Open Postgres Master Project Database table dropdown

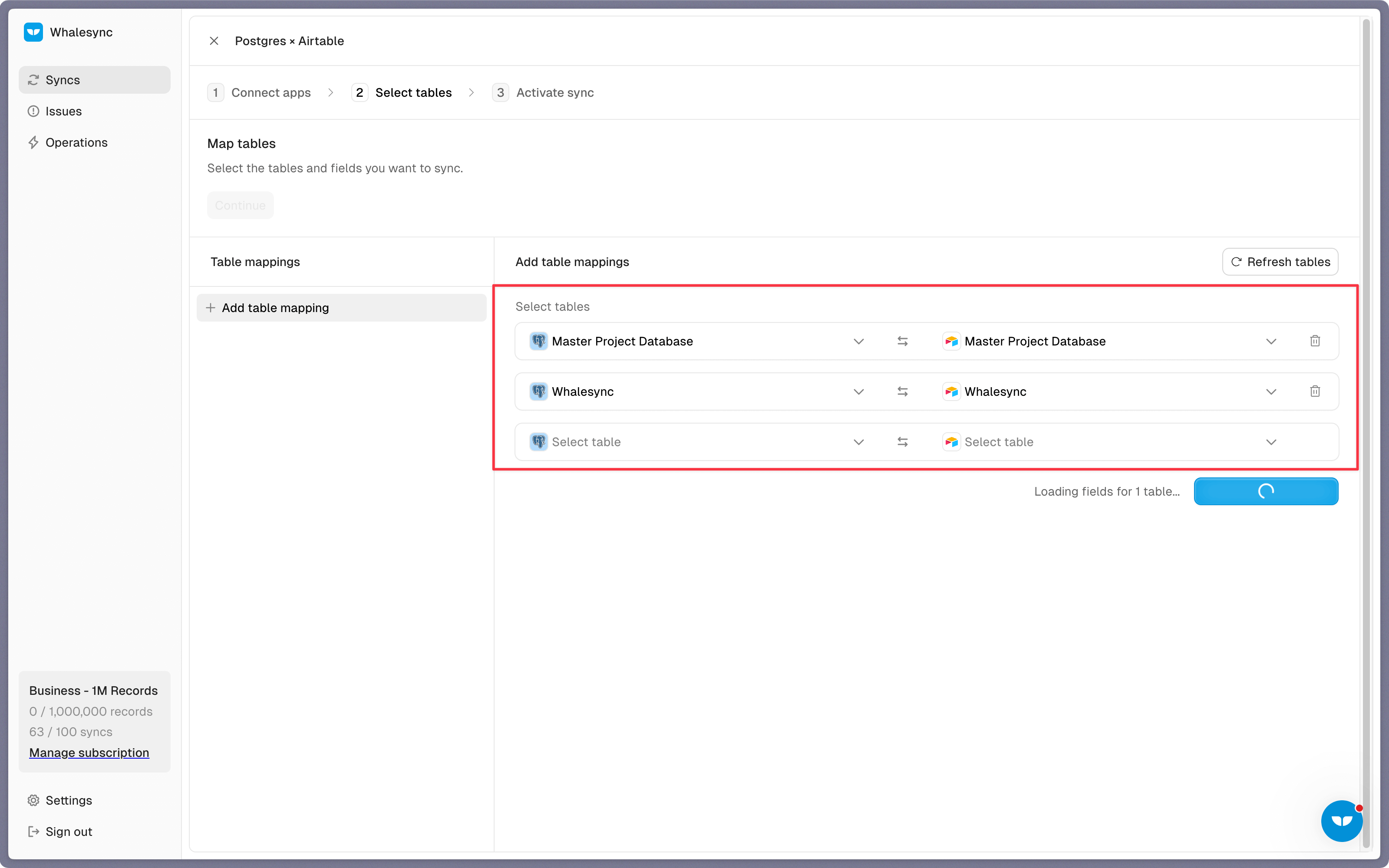tap(698, 341)
